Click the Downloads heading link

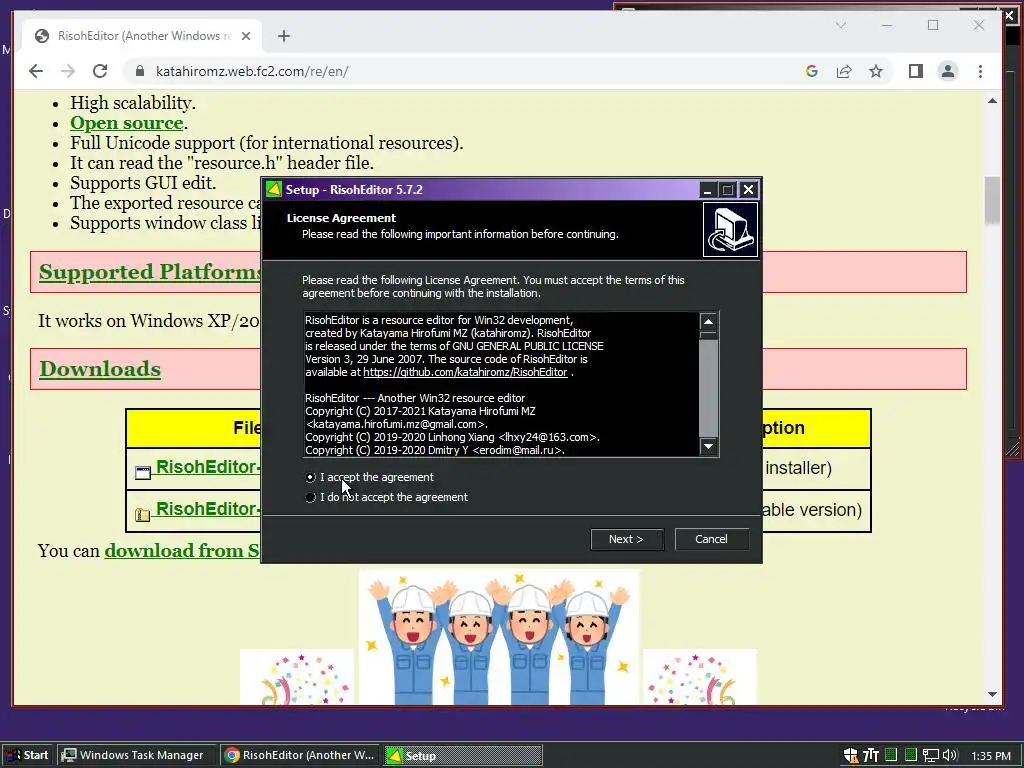[x=100, y=369]
